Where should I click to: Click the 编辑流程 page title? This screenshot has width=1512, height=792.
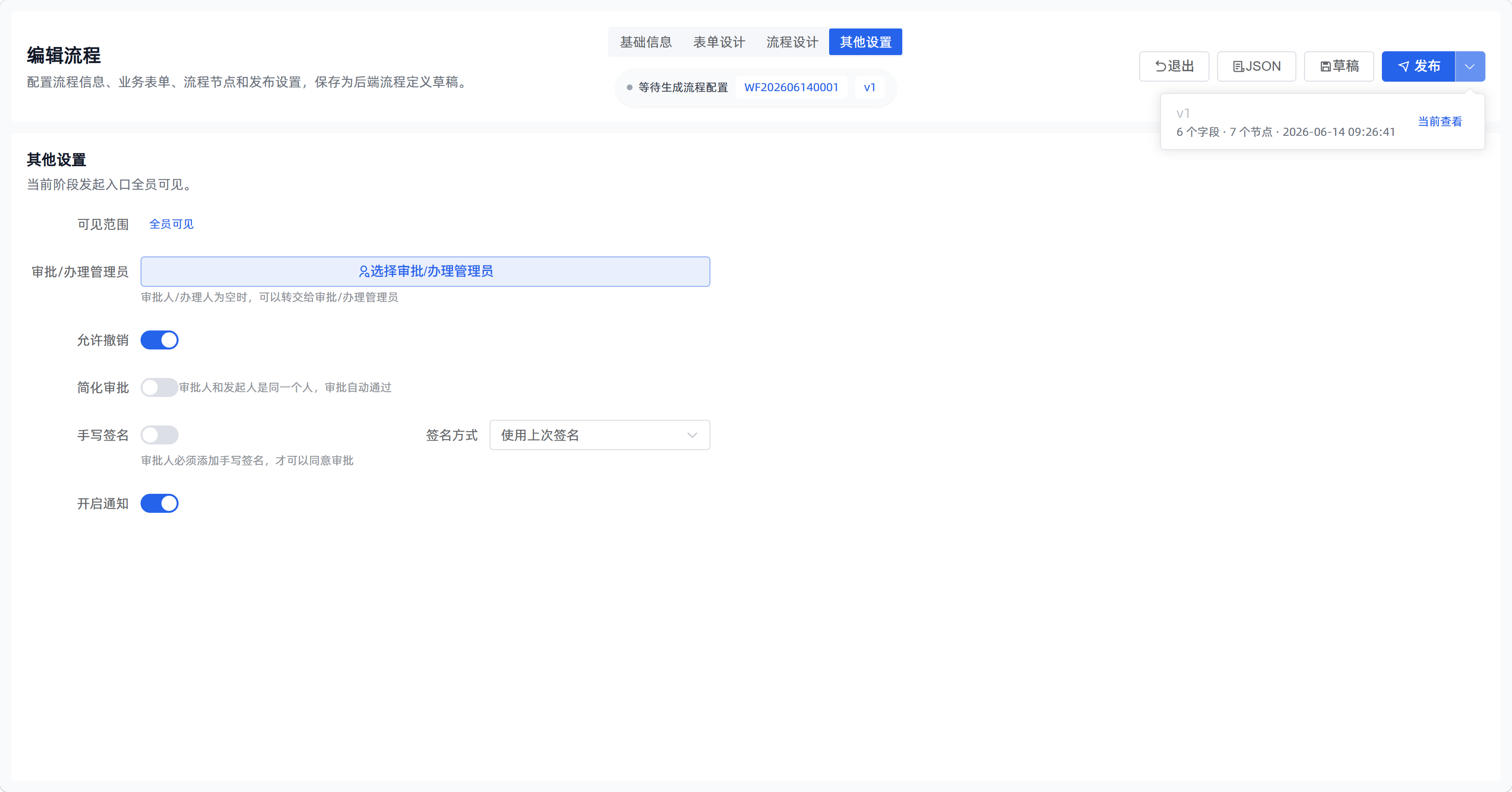[x=63, y=55]
